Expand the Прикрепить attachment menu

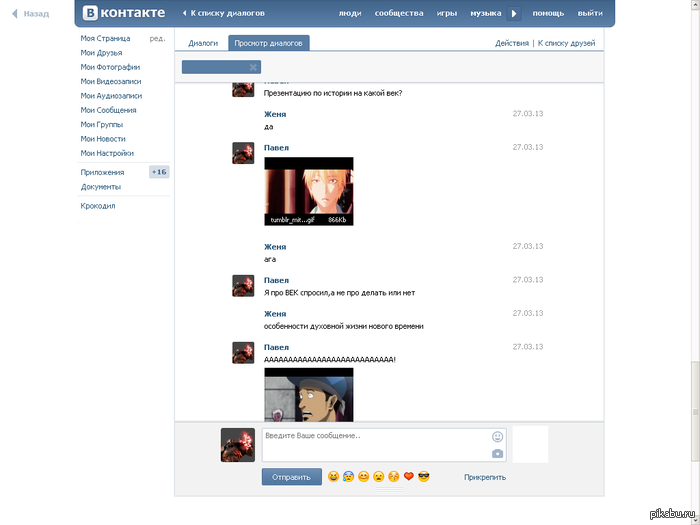click(x=485, y=477)
